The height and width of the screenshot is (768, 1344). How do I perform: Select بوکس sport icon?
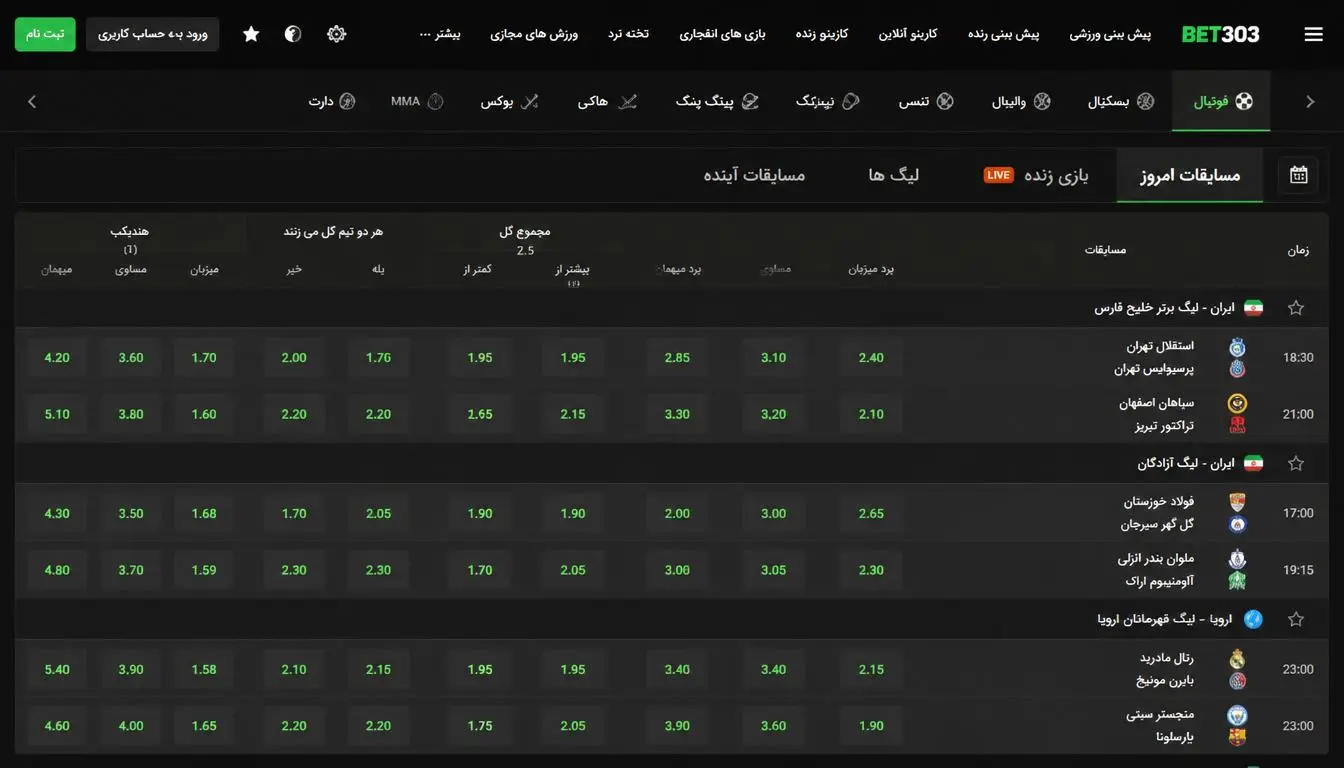tap(510, 101)
